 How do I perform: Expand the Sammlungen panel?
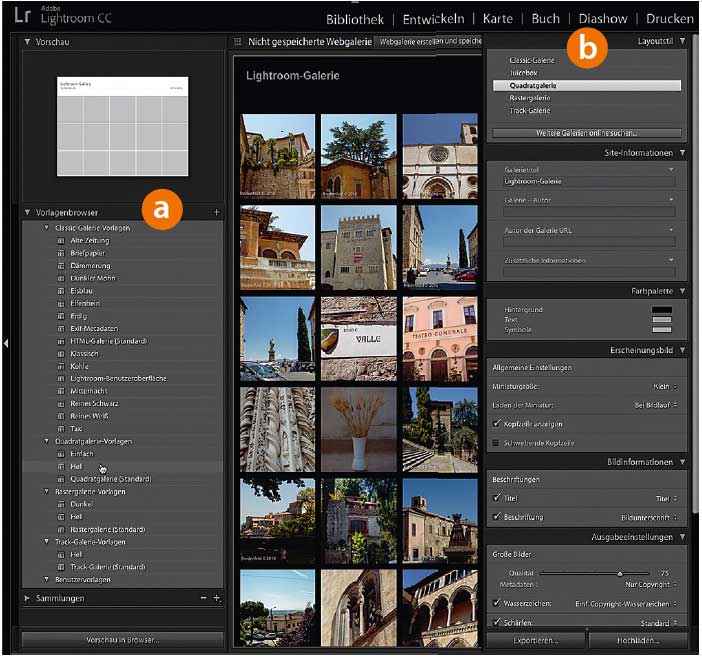tap(27, 598)
